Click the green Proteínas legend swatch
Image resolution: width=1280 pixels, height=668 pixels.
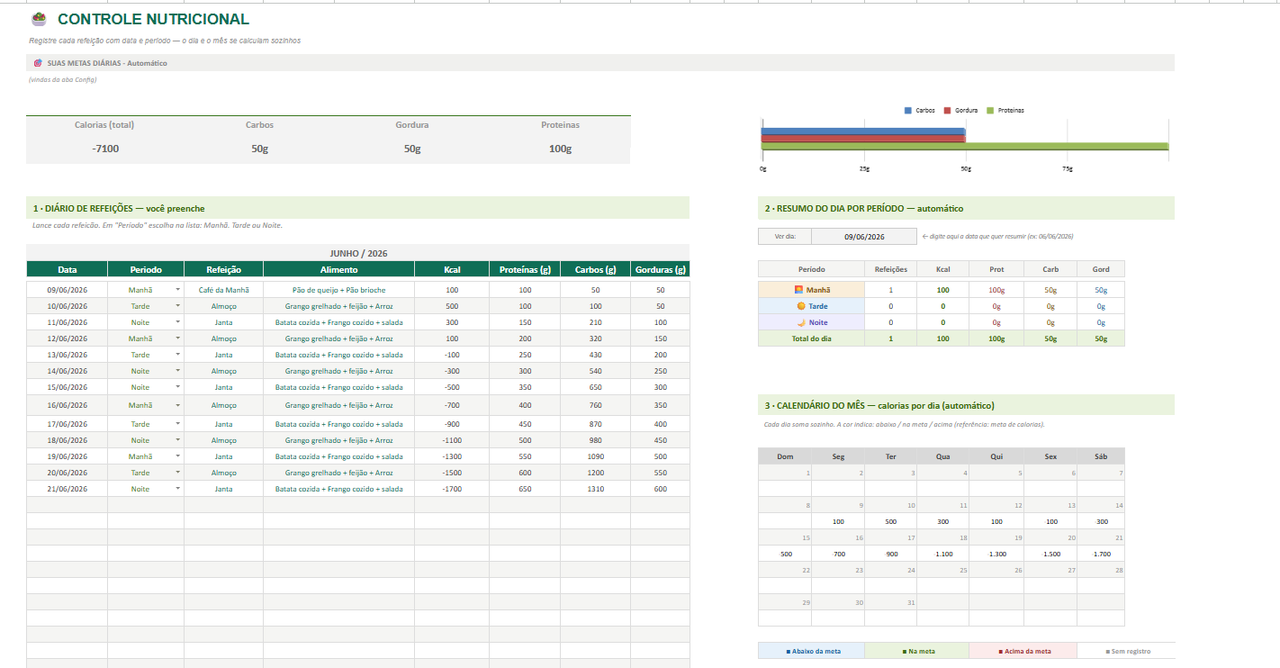990,110
